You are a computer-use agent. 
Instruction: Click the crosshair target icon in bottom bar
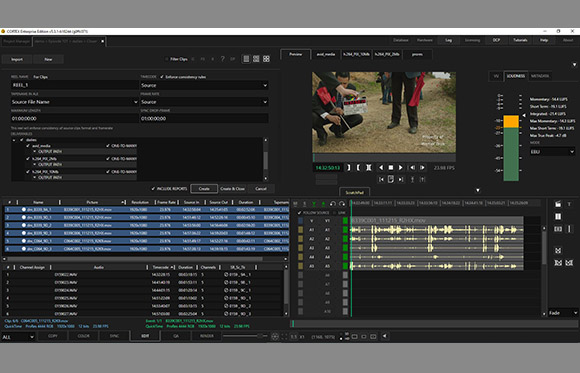274,336
